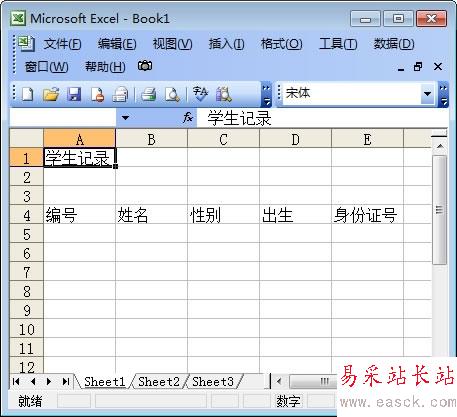457x417 pixels.
Task: Jump to the last sheet tab arrow
Action: click(66, 381)
